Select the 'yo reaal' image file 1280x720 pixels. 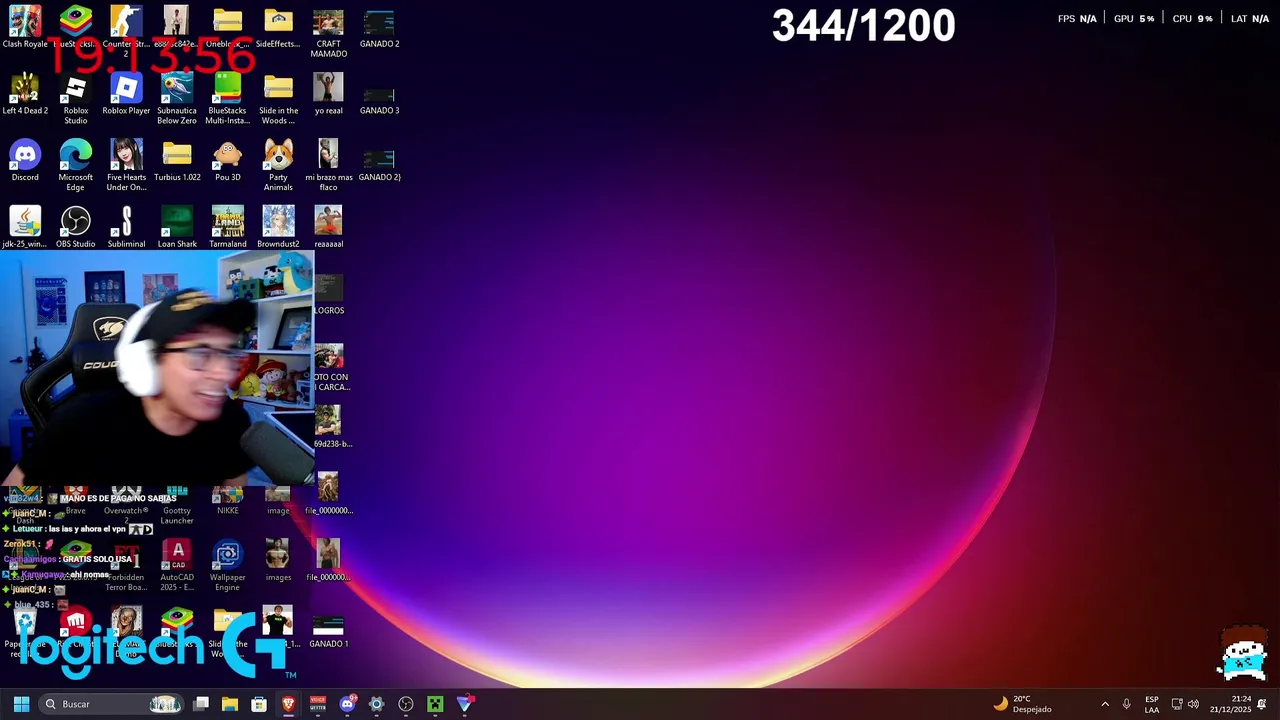[328, 95]
